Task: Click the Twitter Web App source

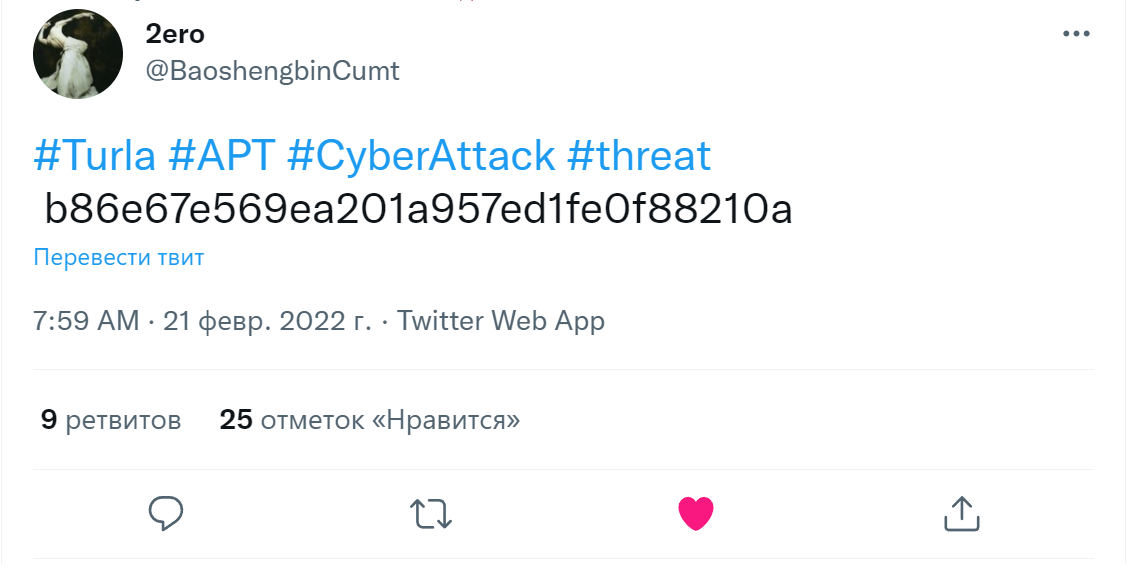Action: (501, 321)
